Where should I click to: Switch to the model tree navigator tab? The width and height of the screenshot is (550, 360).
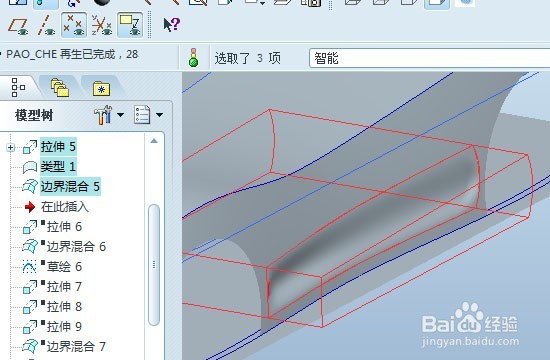[18, 87]
